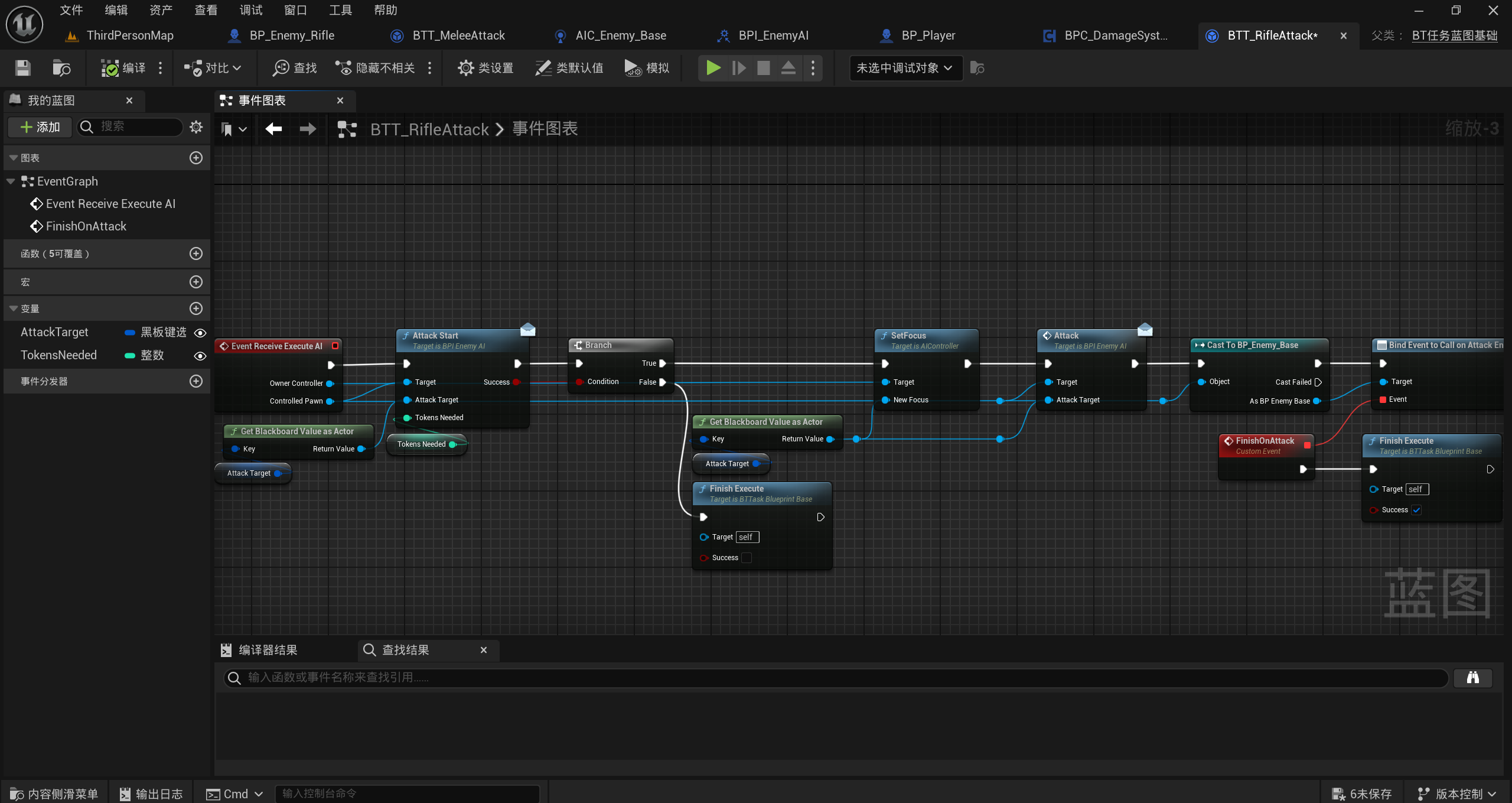Open the 调试 (Debug) menu

pyautogui.click(x=250, y=10)
